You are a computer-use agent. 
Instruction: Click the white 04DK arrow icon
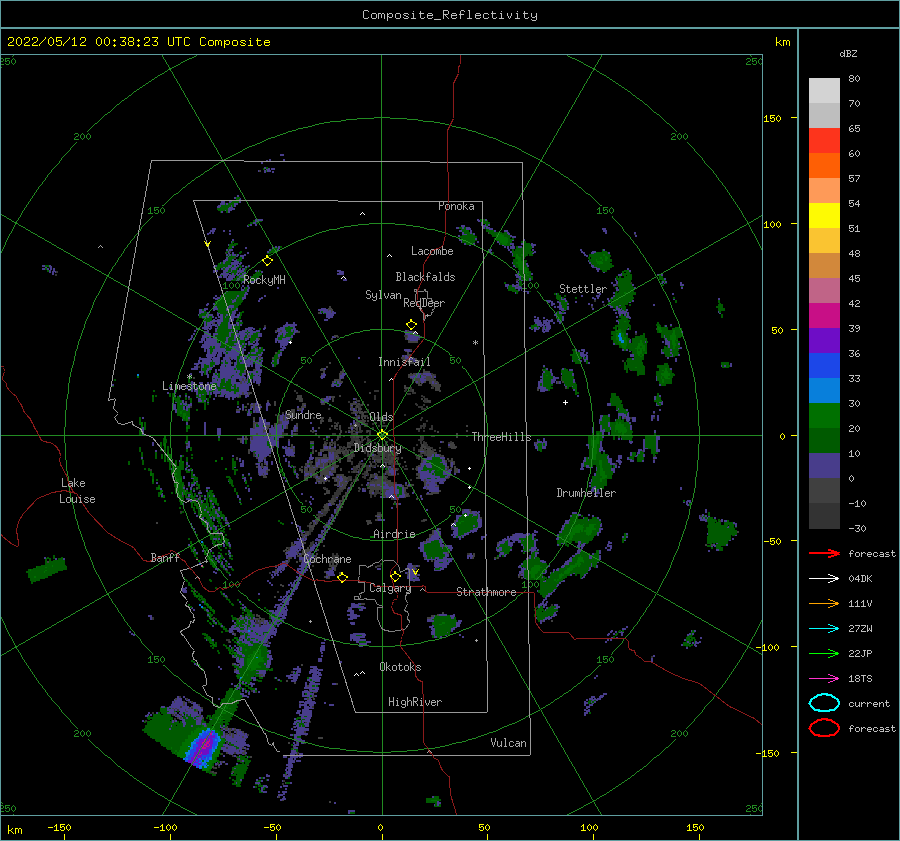[824, 578]
